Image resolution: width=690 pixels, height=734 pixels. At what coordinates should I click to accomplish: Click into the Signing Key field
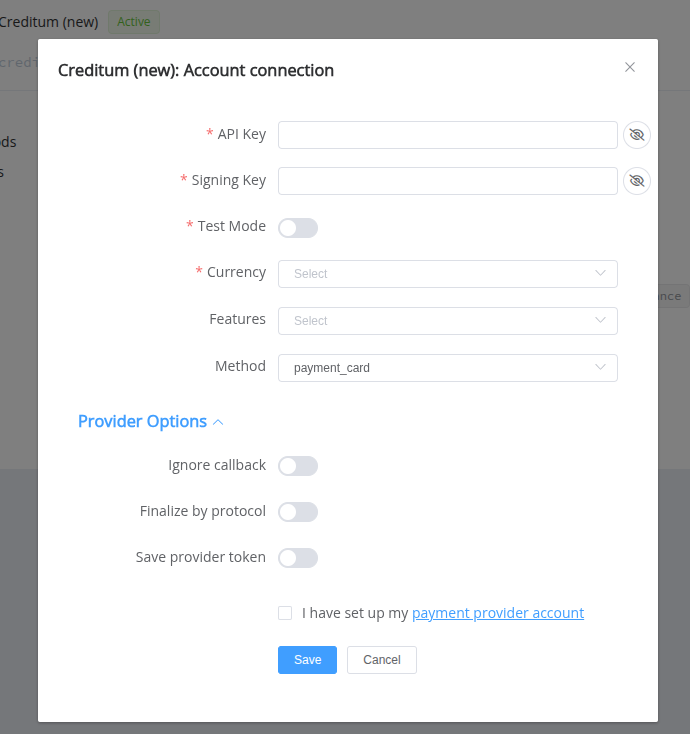[x=447, y=181]
